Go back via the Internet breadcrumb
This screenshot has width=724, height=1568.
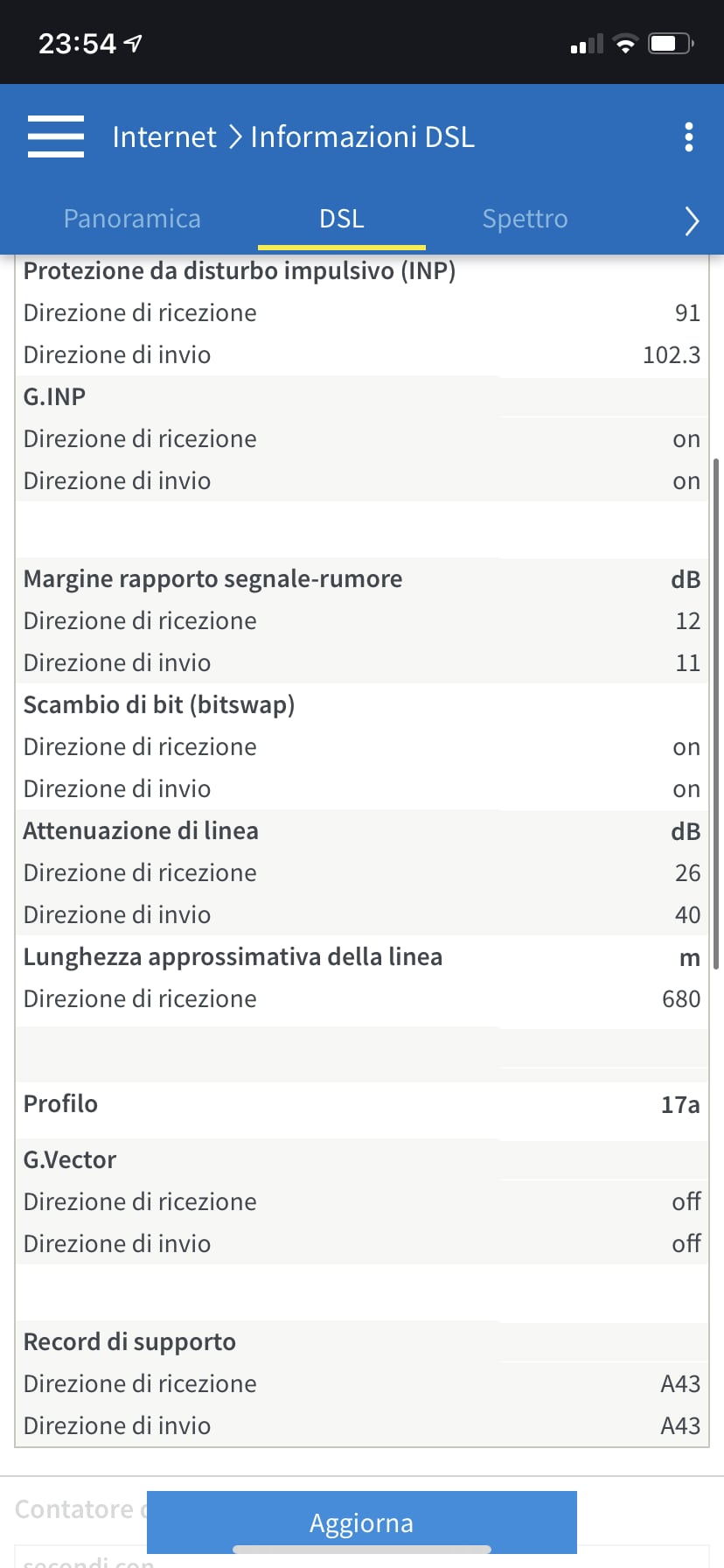click(164, 136)
